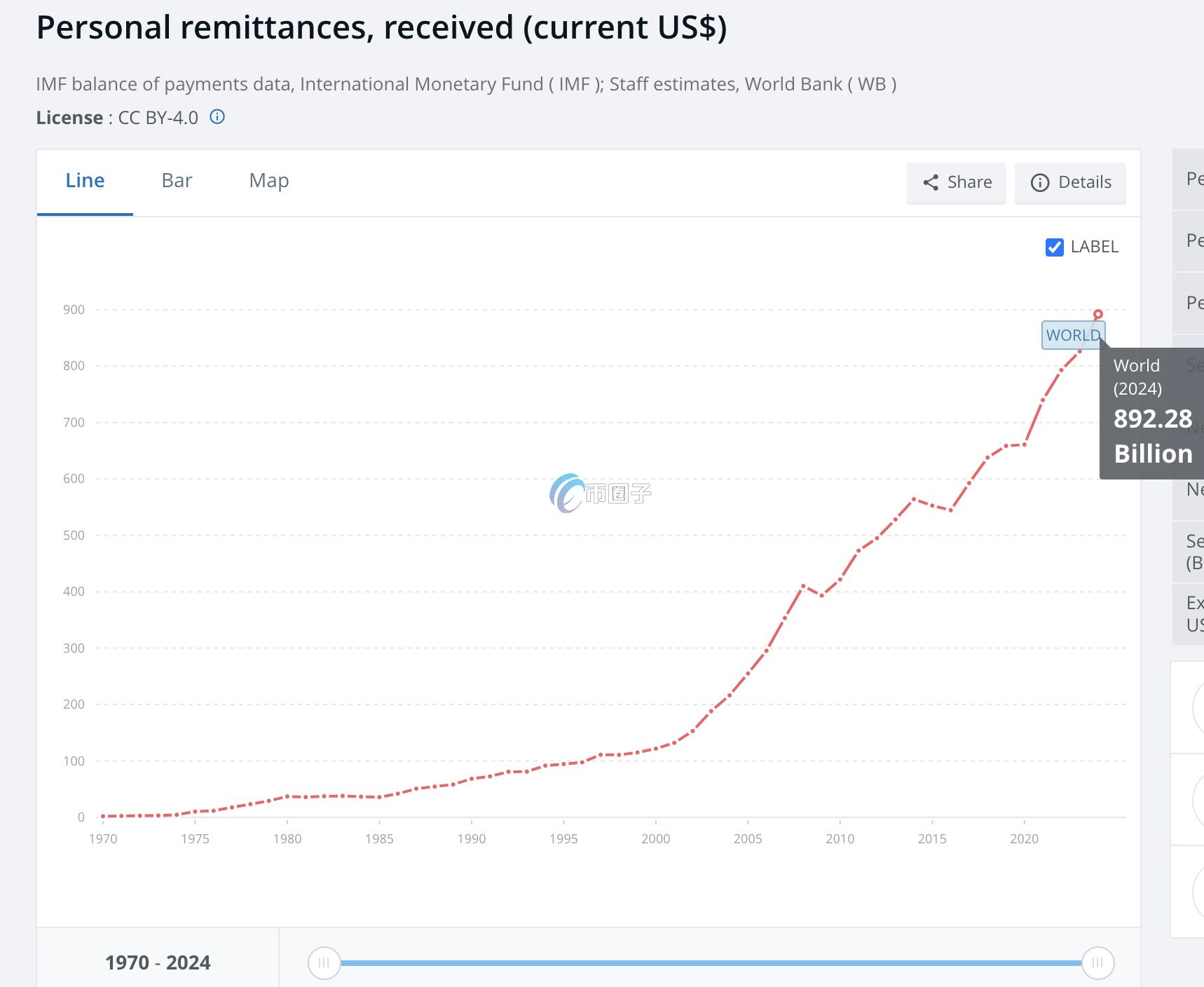The height and width of the screenshot is (987, 1204).
Task: Switch to the Bar chart tab
Action: coord(177,181)
